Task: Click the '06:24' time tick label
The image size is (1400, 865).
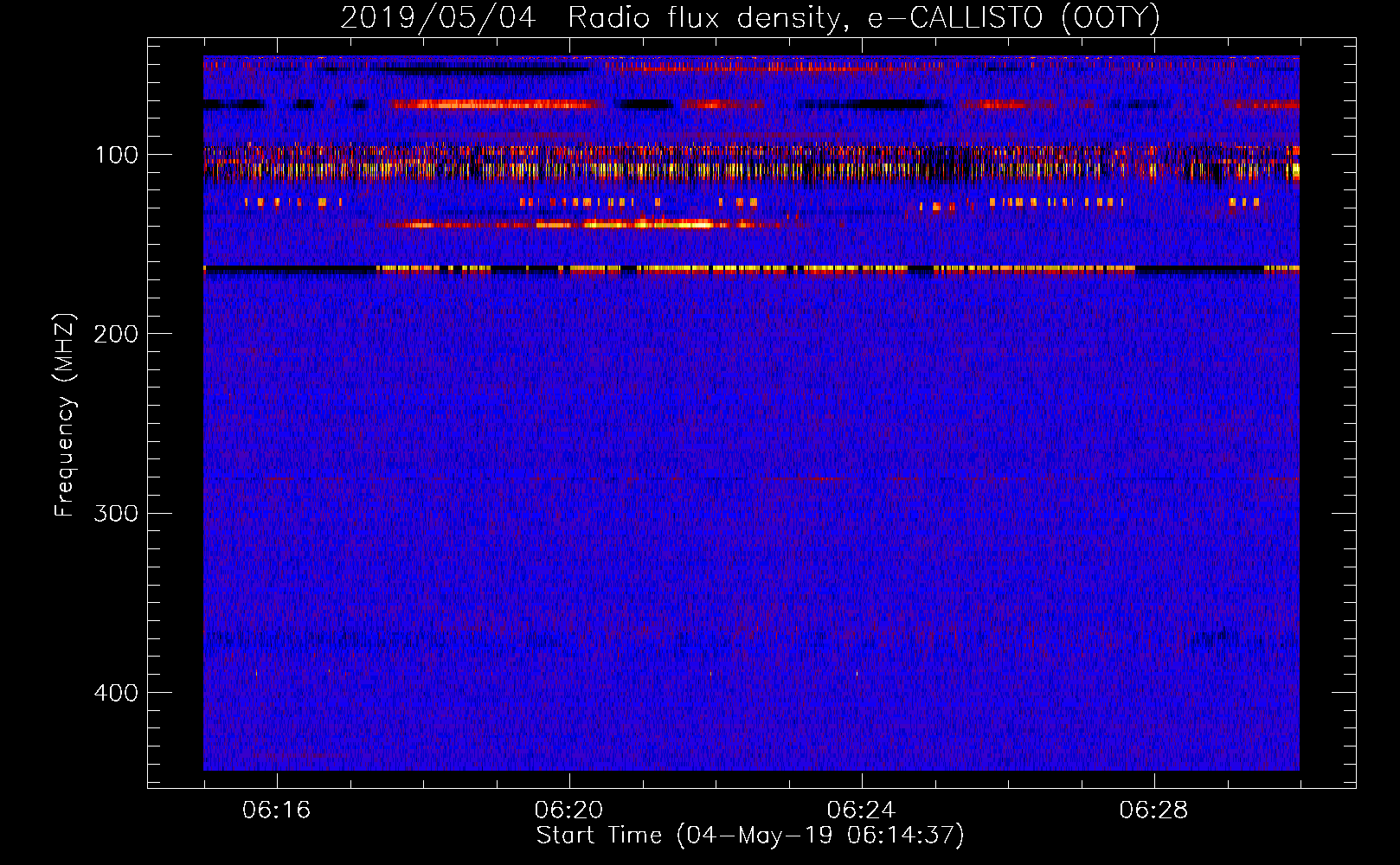Action: click(861, 810)
